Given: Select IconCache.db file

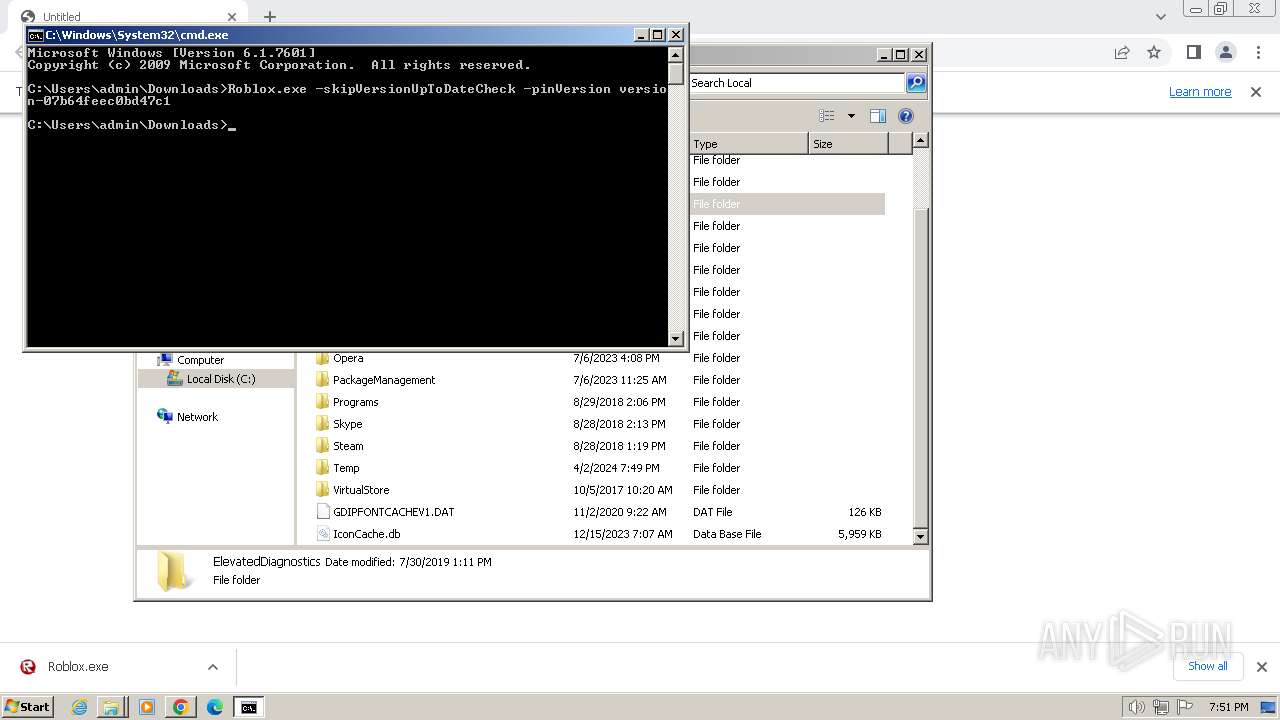Looking at the screenshot, I should coord(366,534).
